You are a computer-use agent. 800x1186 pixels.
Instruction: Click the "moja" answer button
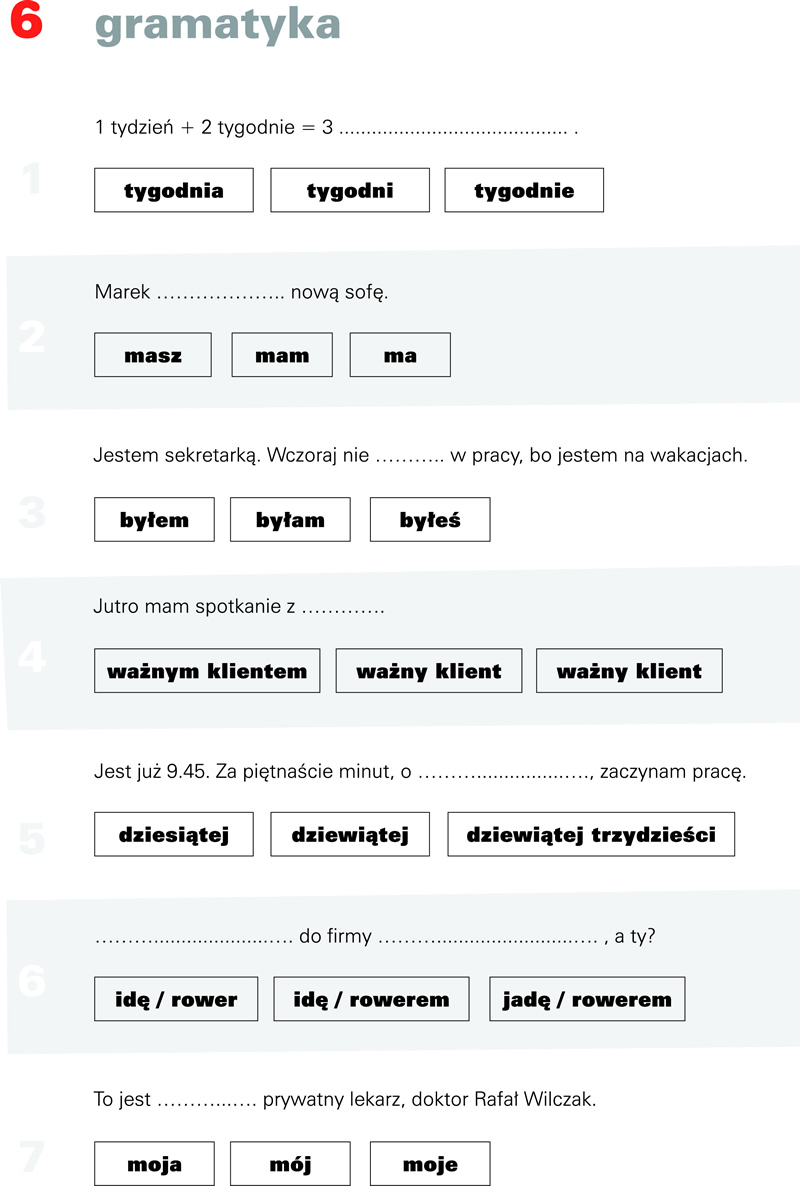point(154,1164)
